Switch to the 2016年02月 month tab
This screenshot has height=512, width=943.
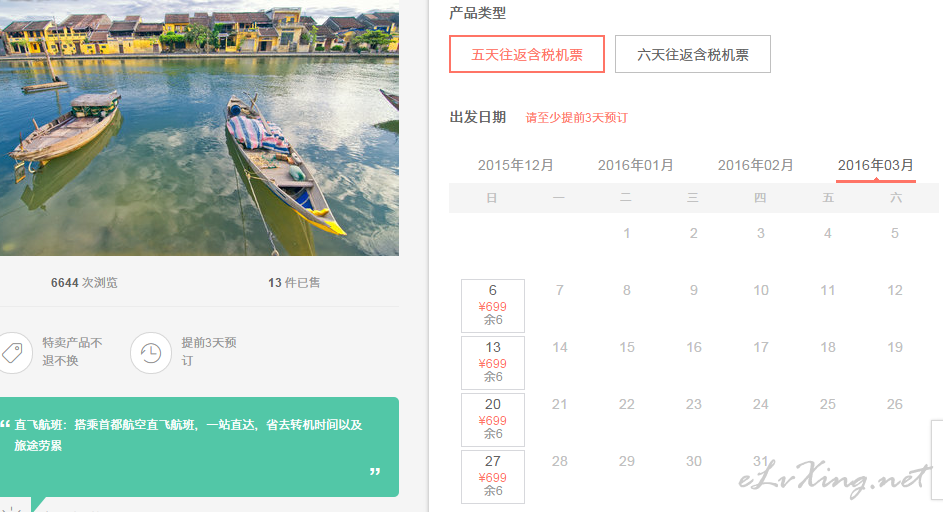pos(755,165)
